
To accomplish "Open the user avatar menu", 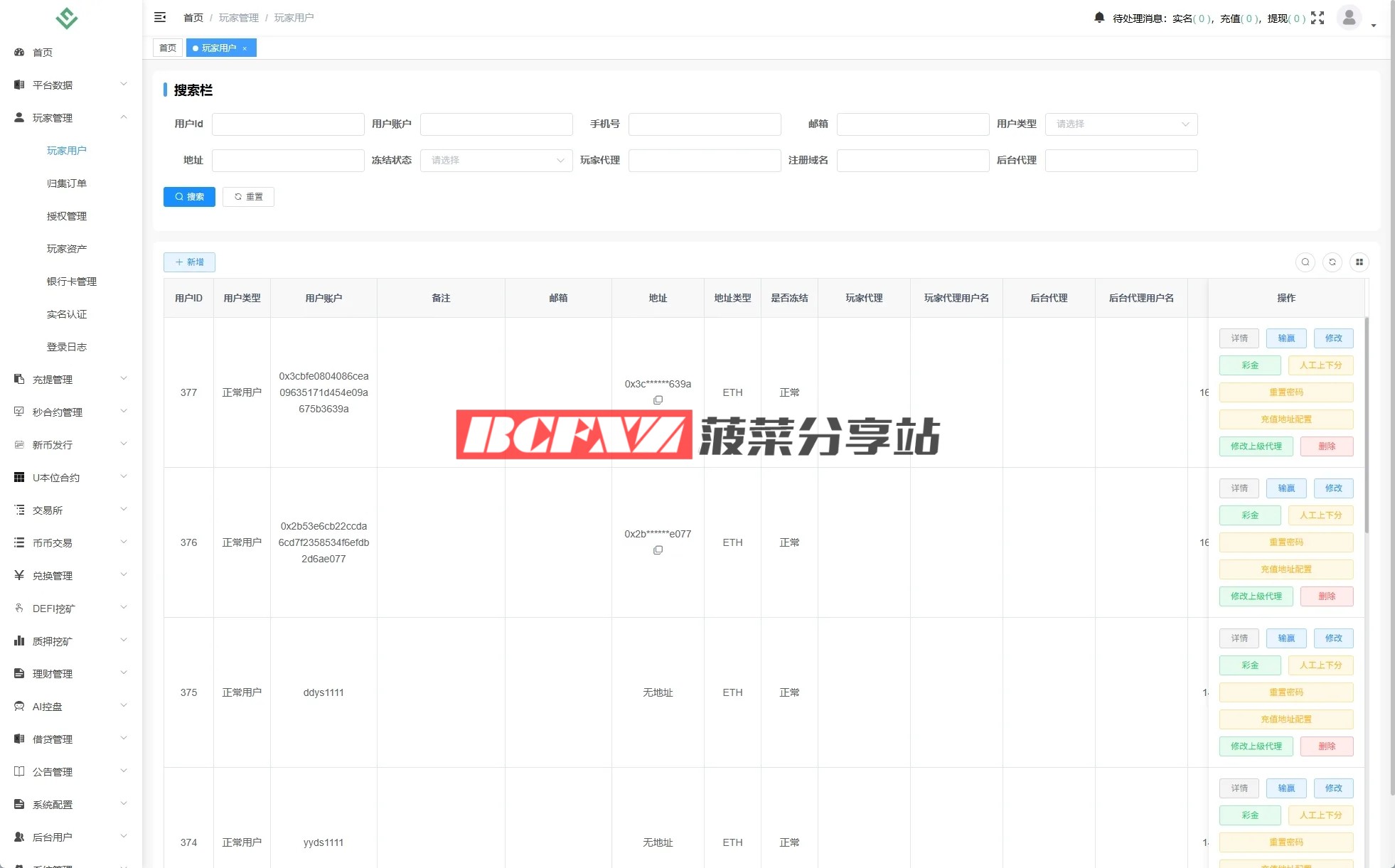I will (1349, 17).
